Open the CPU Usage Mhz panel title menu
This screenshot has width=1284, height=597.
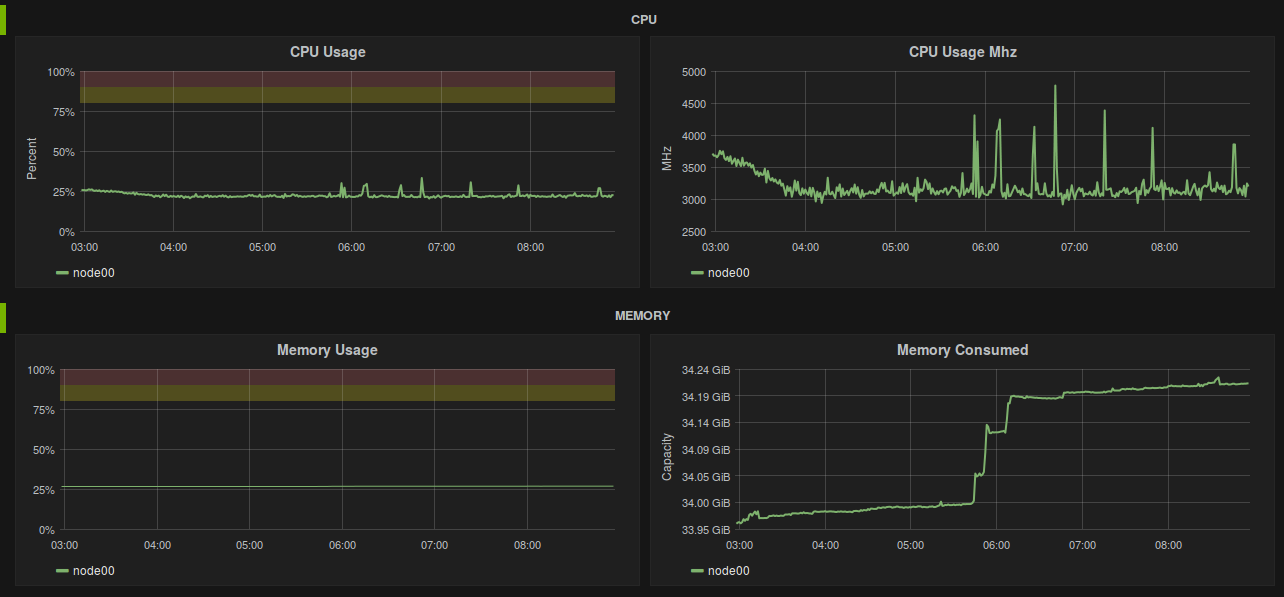pyautogui.click(x=962, y=52)
